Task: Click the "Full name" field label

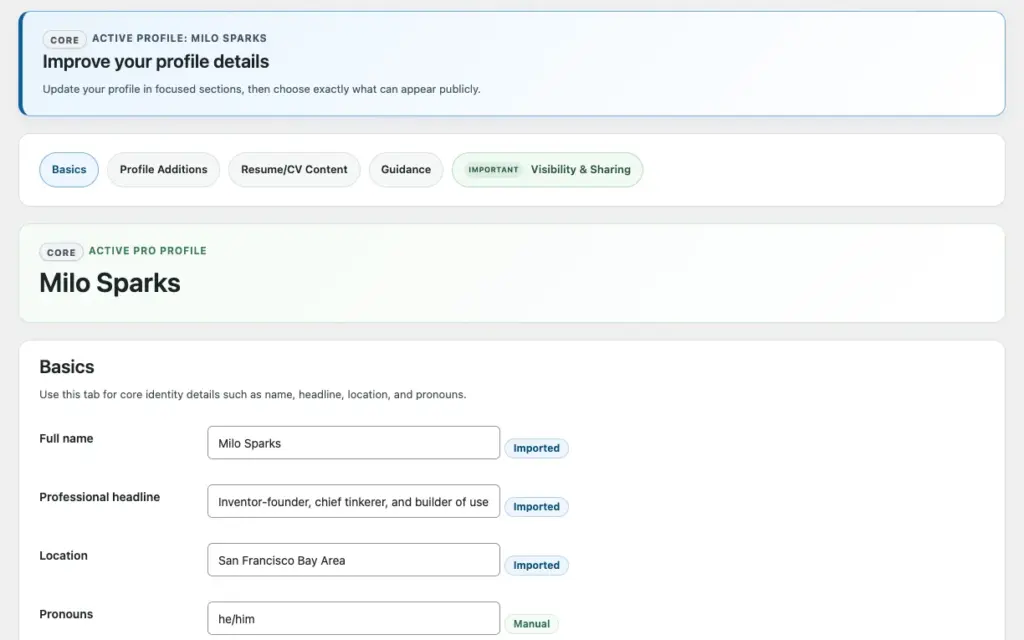Action: coord(66,438)
